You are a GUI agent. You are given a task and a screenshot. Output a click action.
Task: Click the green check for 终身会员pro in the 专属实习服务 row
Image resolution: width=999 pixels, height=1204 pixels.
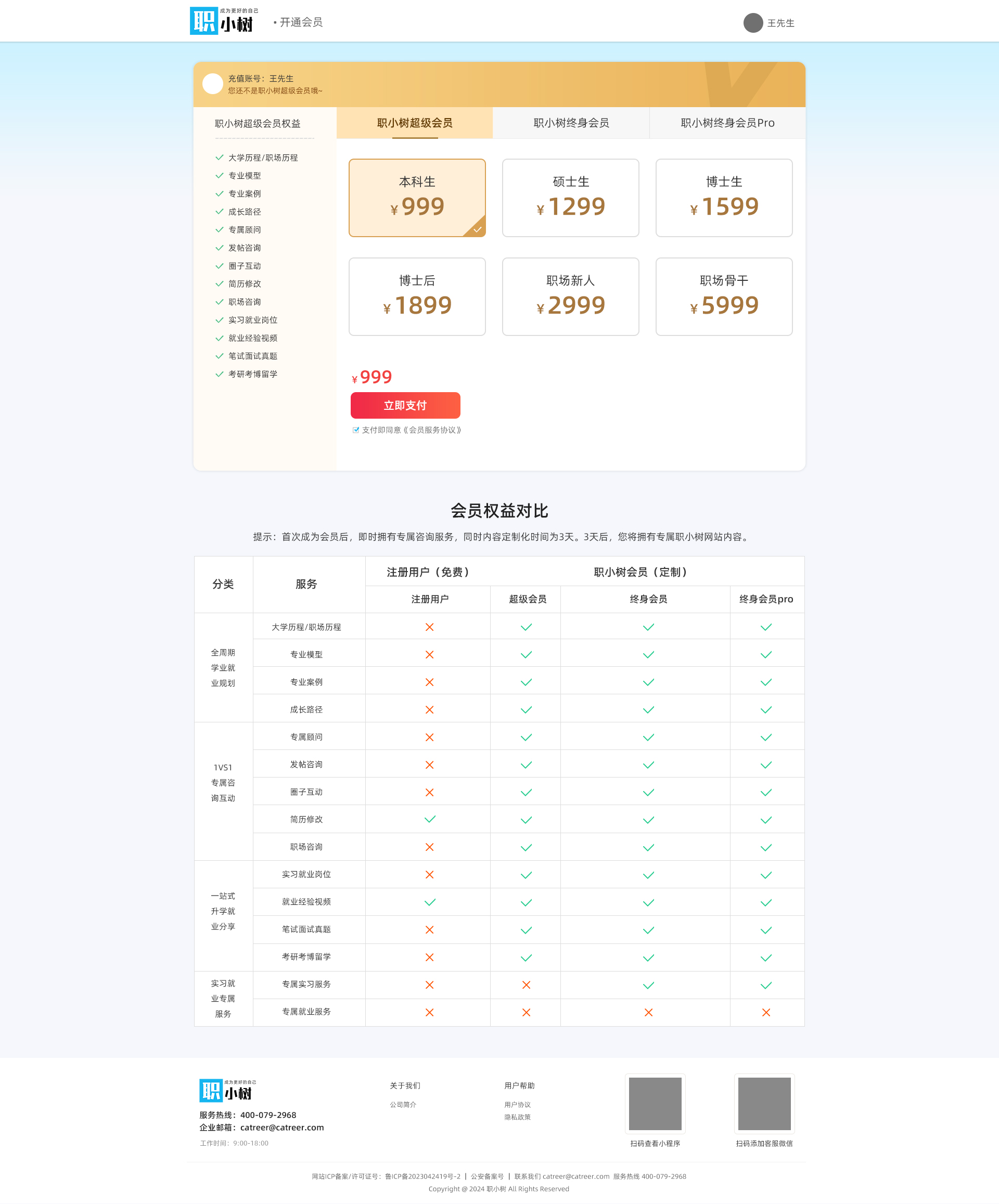[x=766, y=985]
